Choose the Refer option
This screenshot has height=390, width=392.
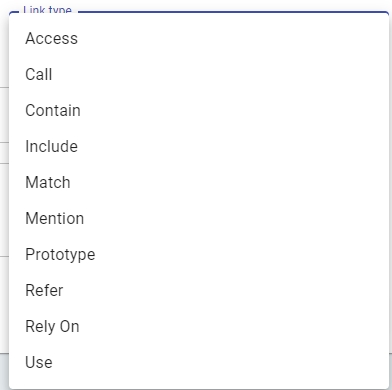coord(199,290)
